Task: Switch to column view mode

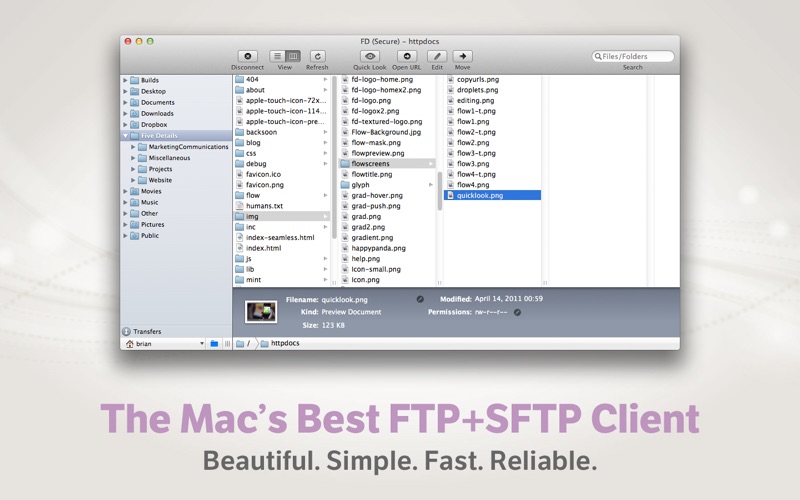Action: pos(293,57)
